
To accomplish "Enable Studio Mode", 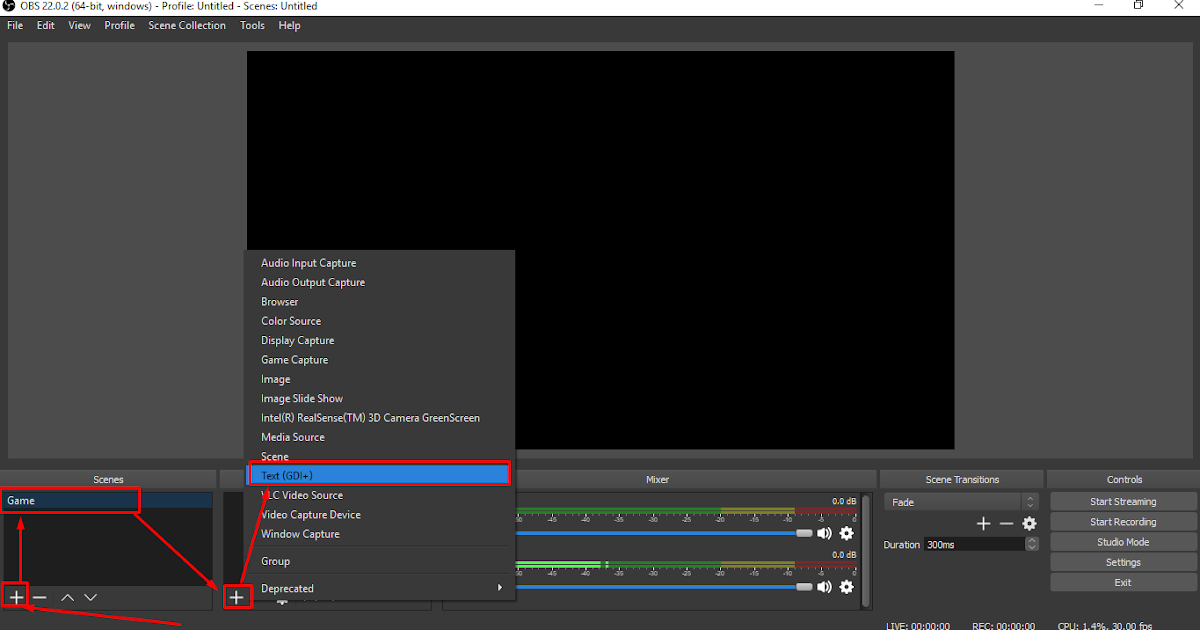I will [1123, 542].
